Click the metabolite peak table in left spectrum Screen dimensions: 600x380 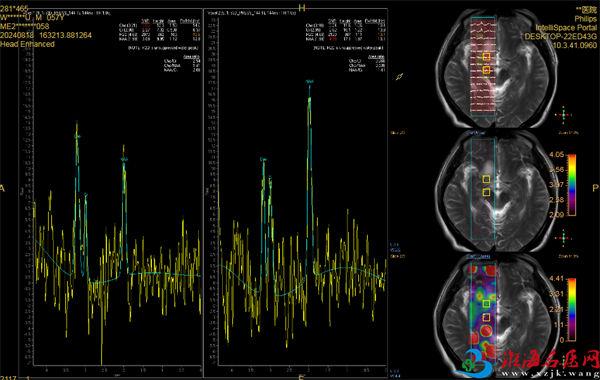point(160,29)
